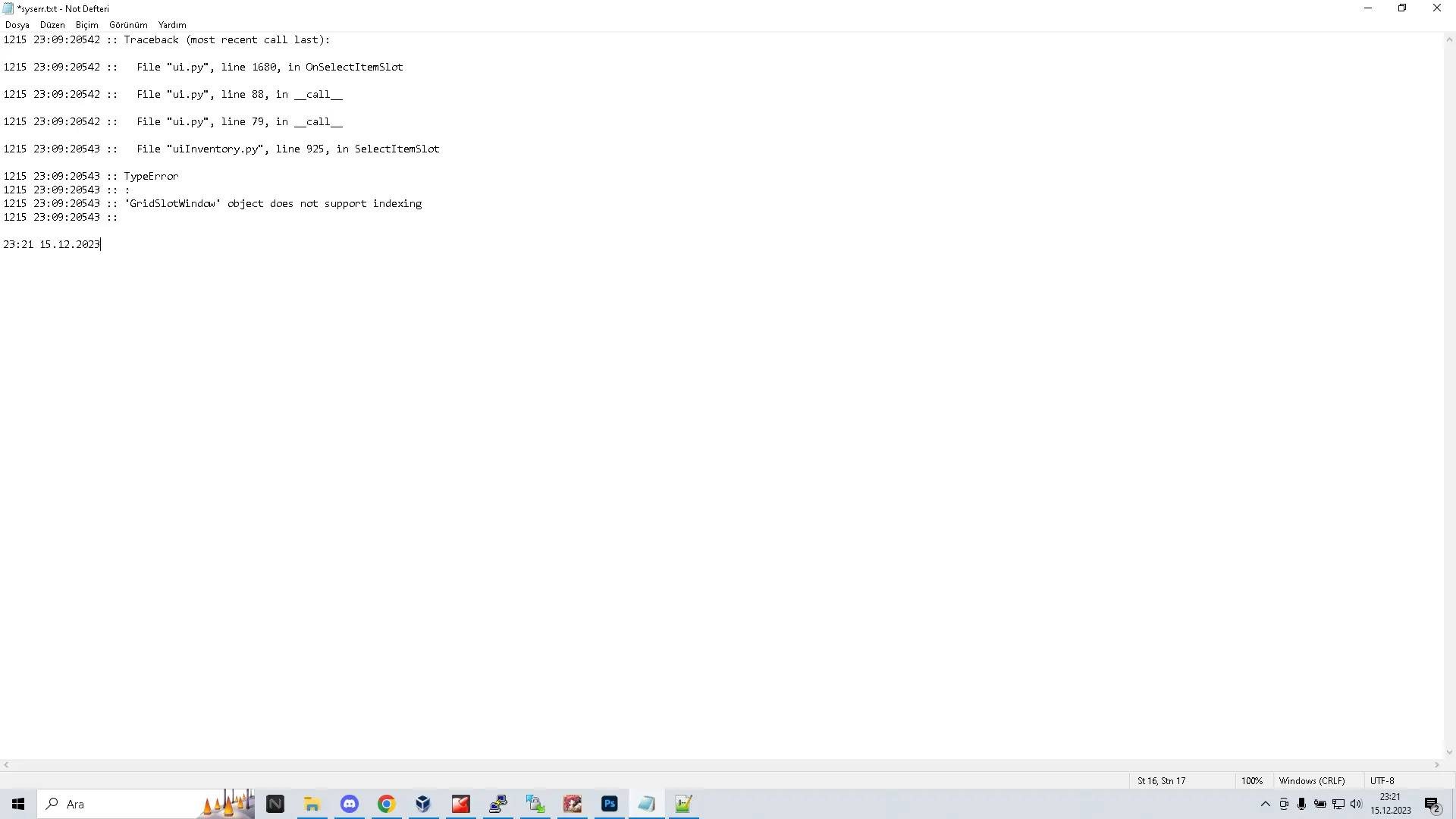Open VirtualBox from the taskbar

click(x=424, y=804)
